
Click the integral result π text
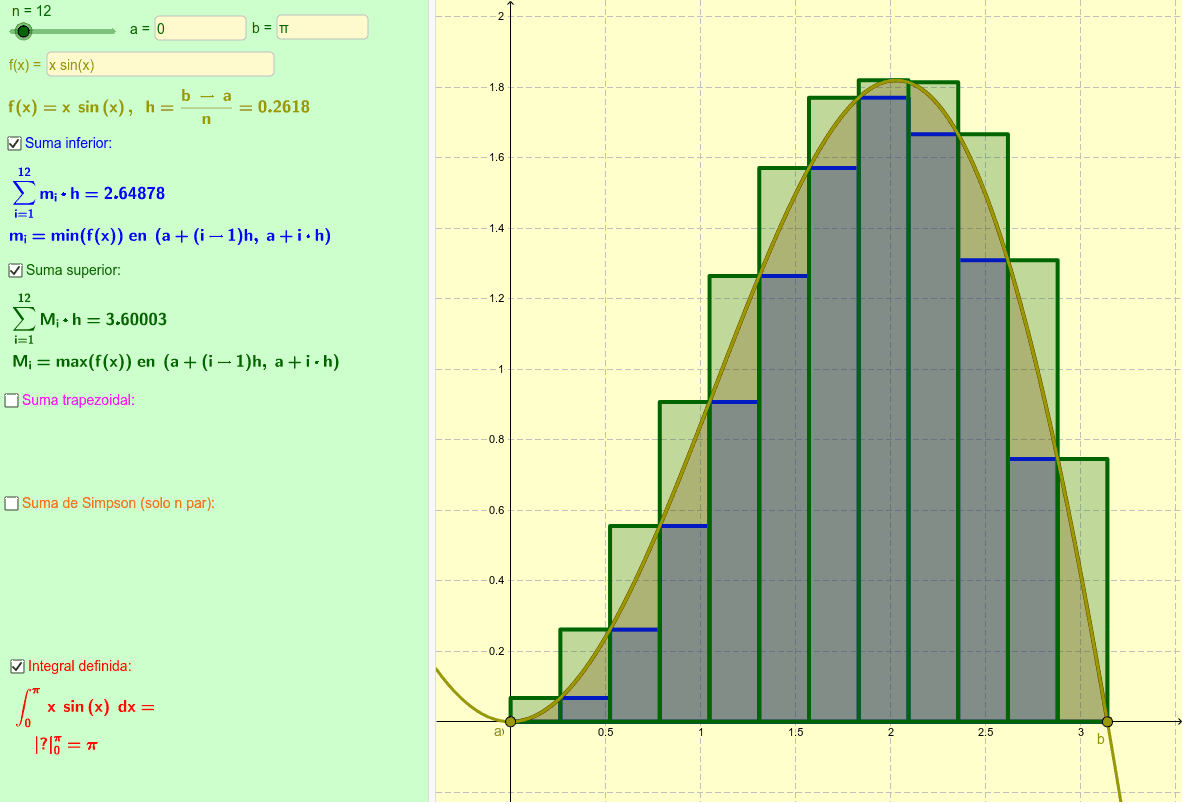pos(91,745)
